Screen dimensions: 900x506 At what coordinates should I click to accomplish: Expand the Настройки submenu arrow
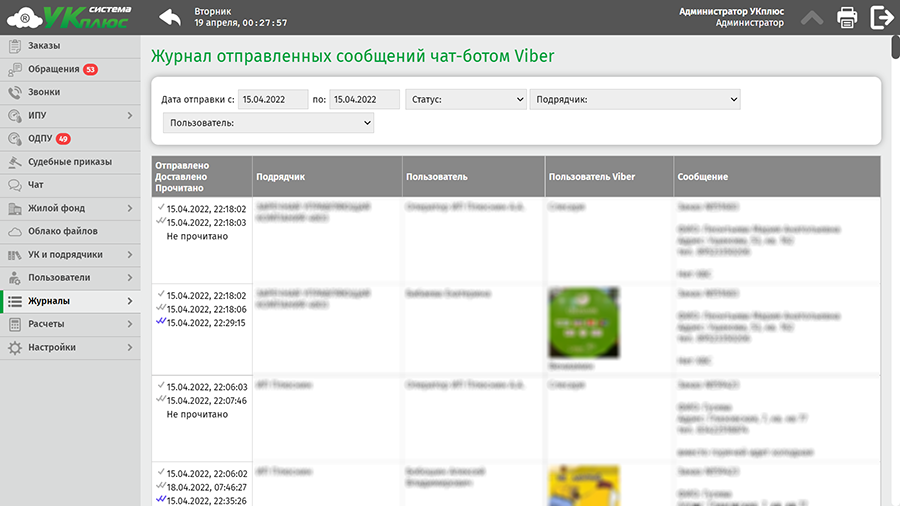coord(130,348)
